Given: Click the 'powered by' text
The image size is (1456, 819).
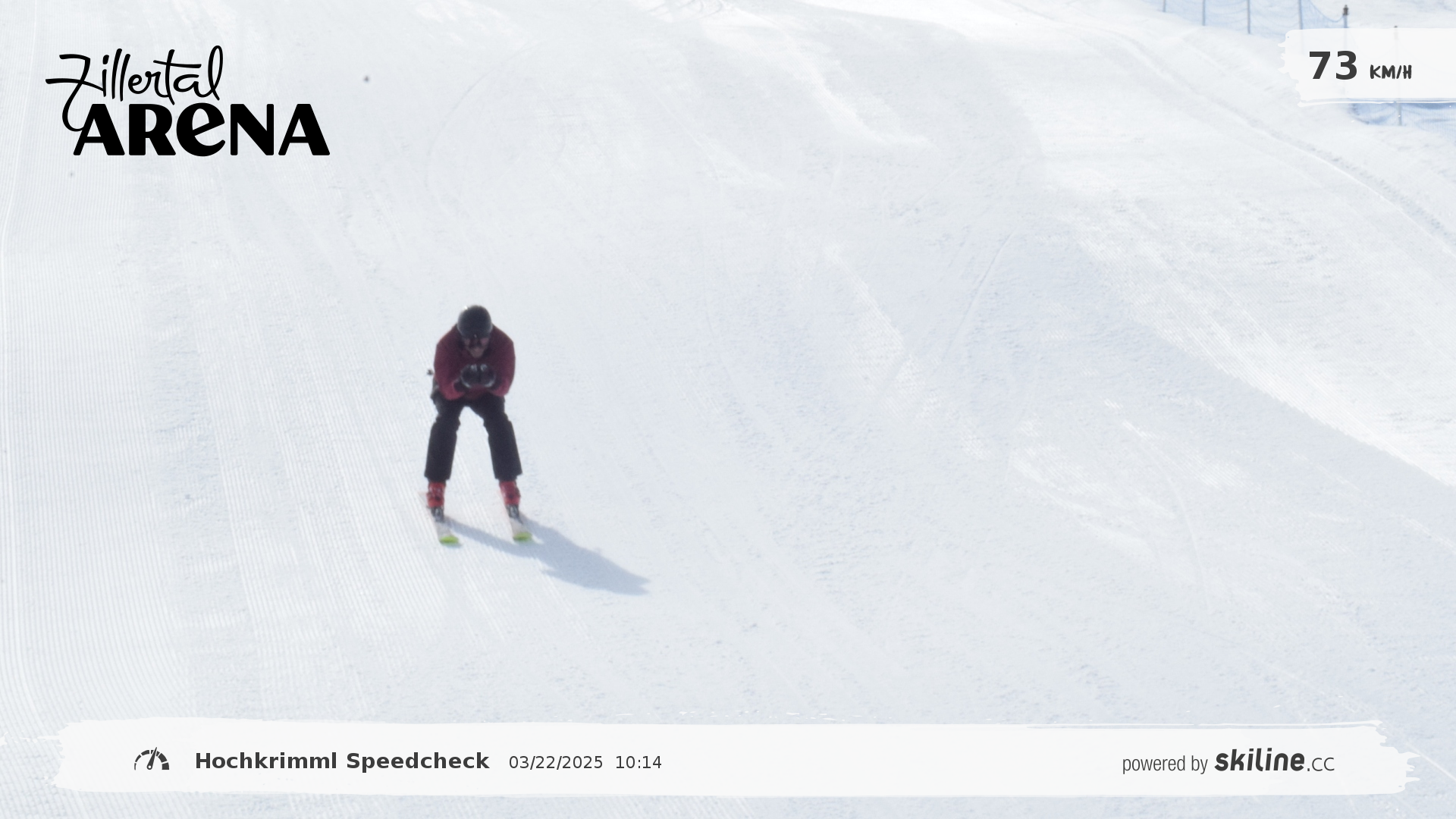Looking at the screenshot, I should click(1165, 764).
